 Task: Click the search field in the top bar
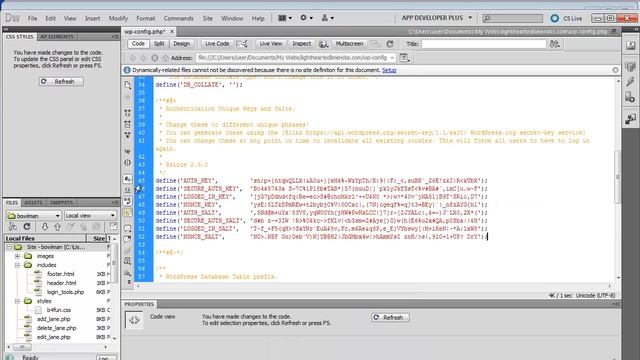[512, 18]
